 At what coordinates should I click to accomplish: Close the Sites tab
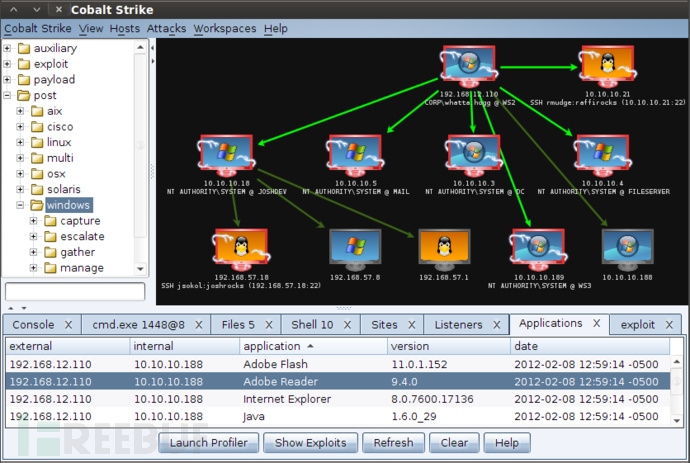click(x=411, y=325)
